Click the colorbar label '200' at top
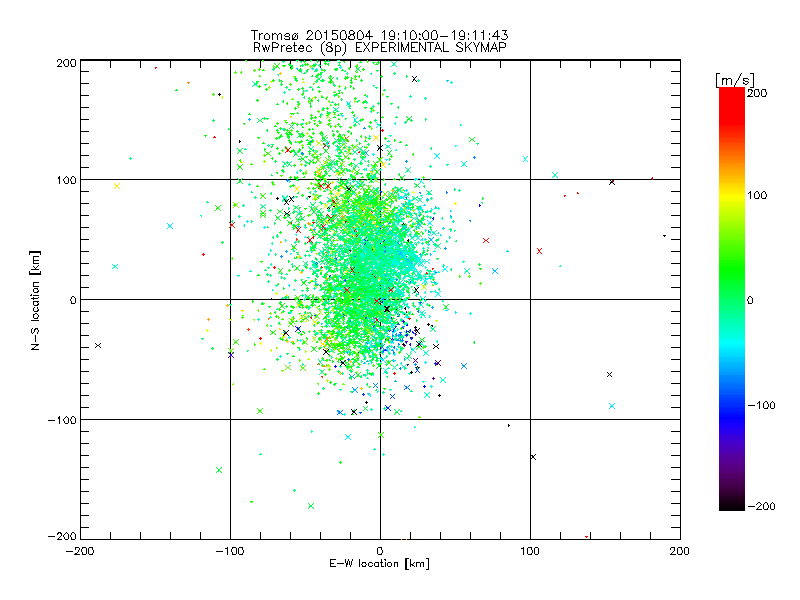 (757, 93)
